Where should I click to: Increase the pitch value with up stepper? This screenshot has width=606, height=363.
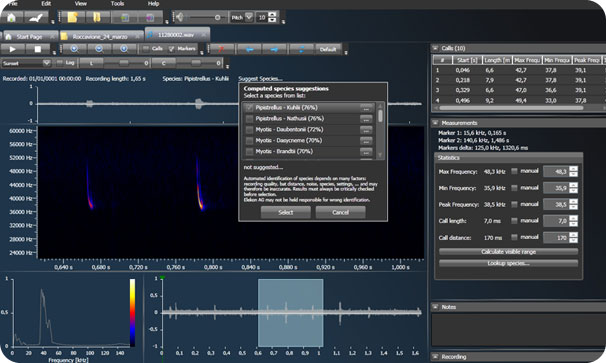point(272,15)
